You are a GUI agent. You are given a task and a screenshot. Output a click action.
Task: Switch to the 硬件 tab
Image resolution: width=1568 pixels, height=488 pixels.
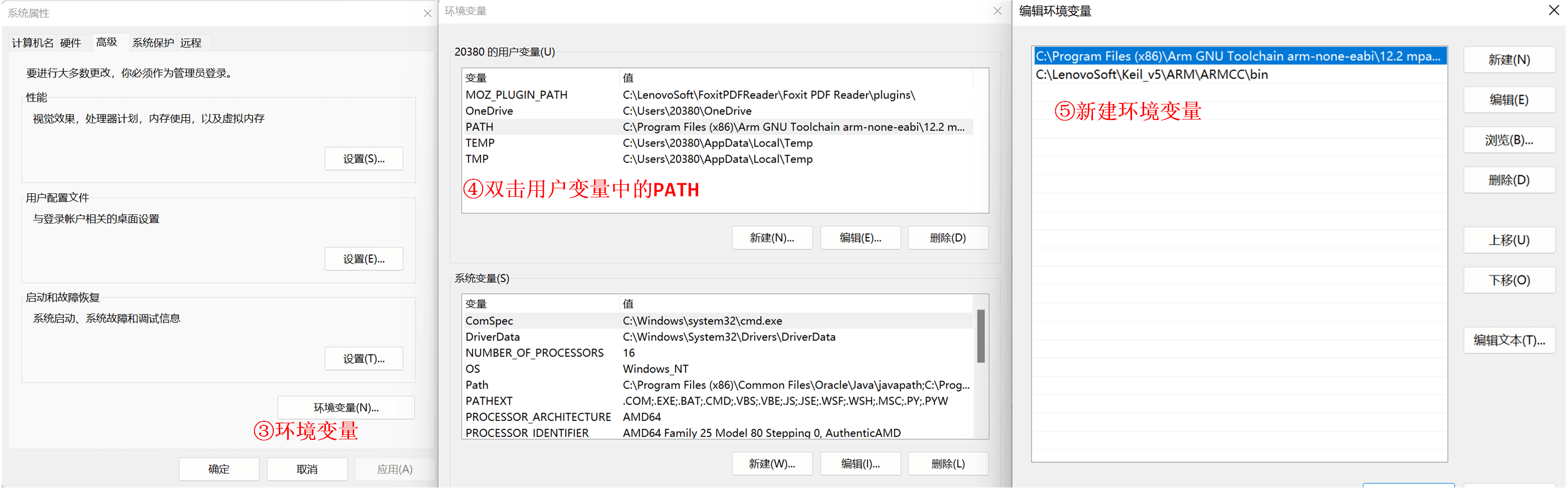pyautogui.click(x=70, y=43)
